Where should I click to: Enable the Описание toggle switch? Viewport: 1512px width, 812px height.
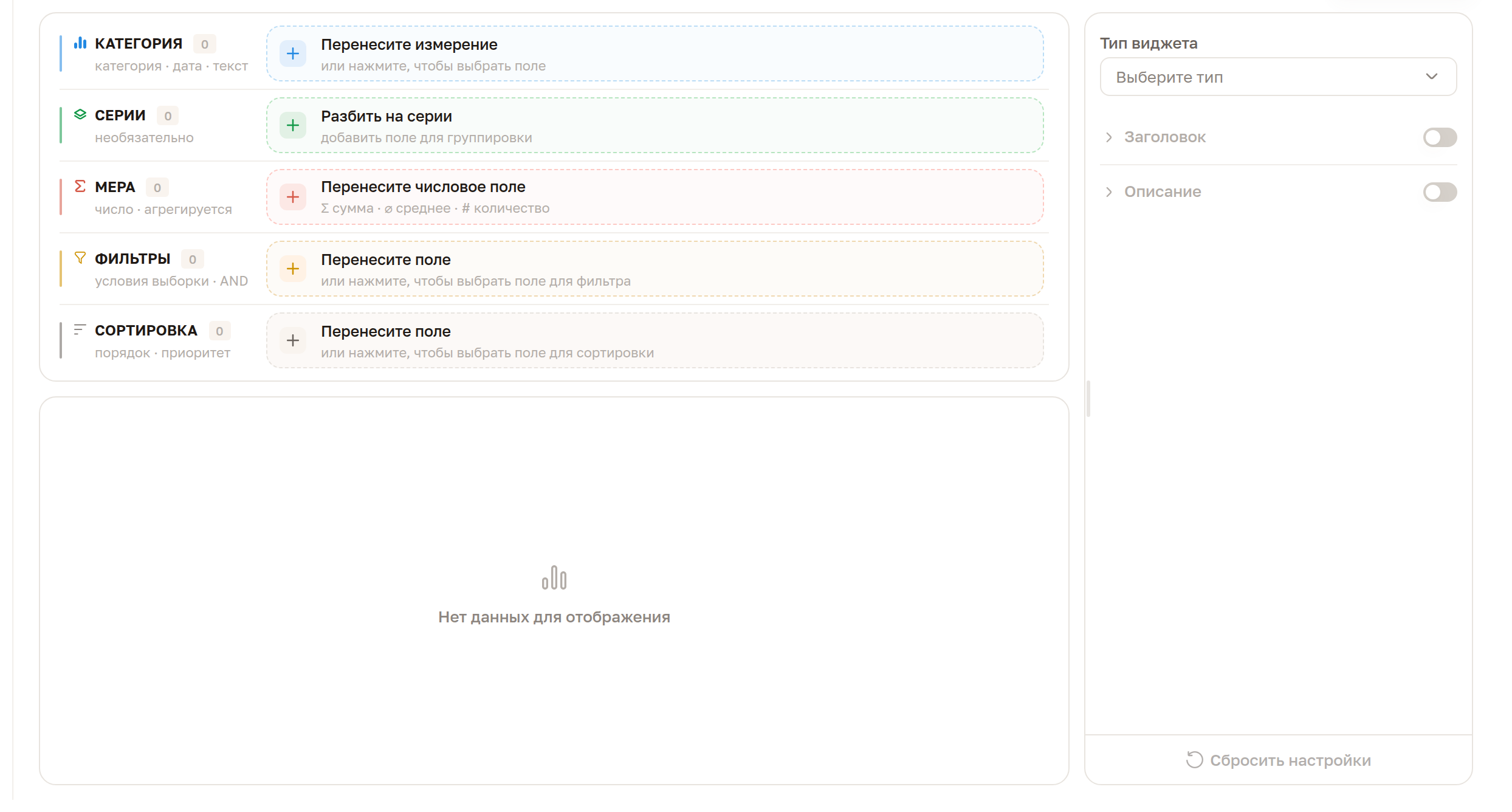pyautogui.click(x=1440, y=192)
